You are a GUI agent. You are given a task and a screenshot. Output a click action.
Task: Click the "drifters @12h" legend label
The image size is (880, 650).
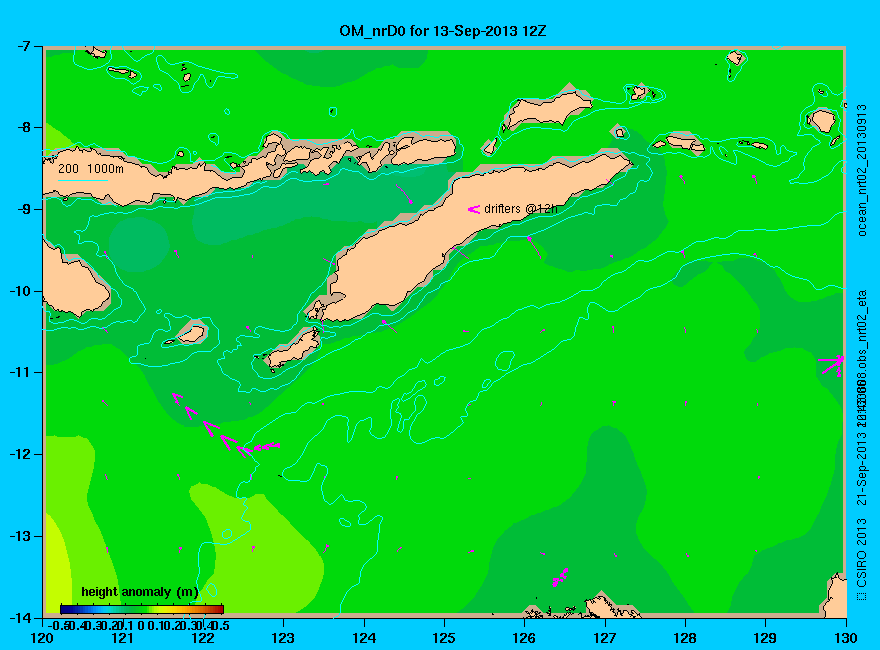pyautogui.click(x=521, y=209)
